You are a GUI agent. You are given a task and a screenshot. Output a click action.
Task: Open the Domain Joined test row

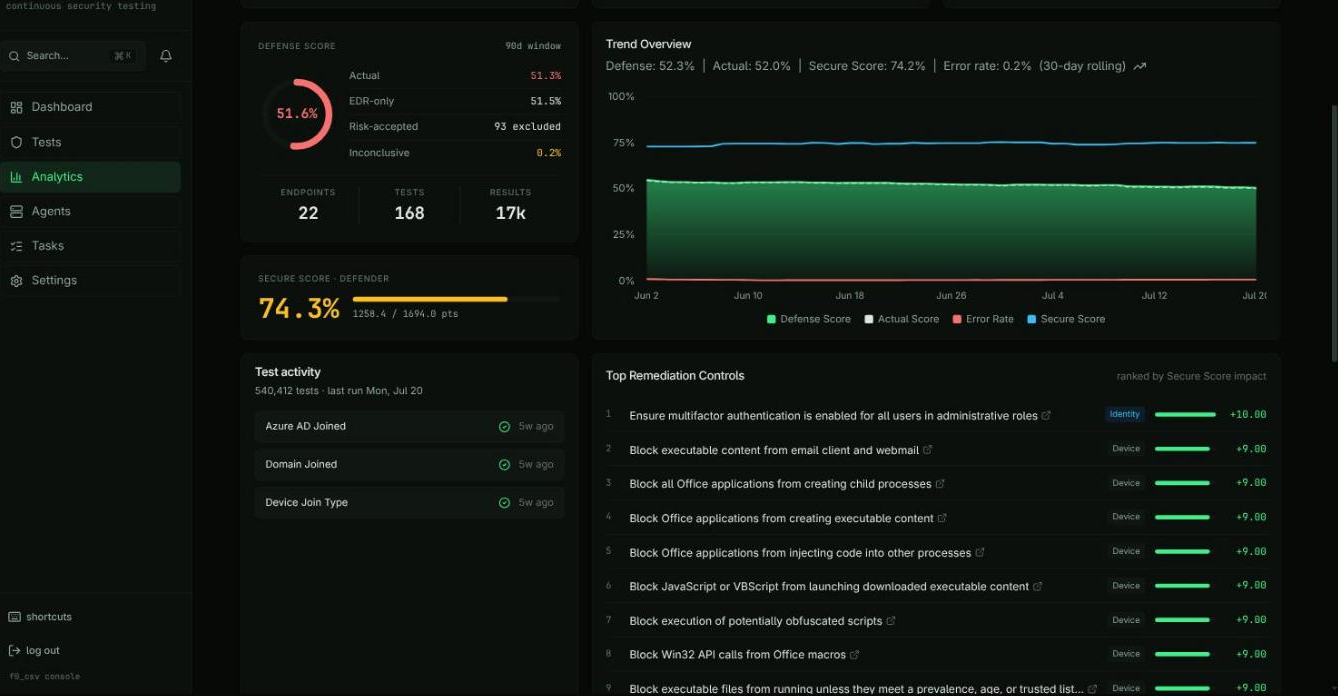click(x=409, y=464)
